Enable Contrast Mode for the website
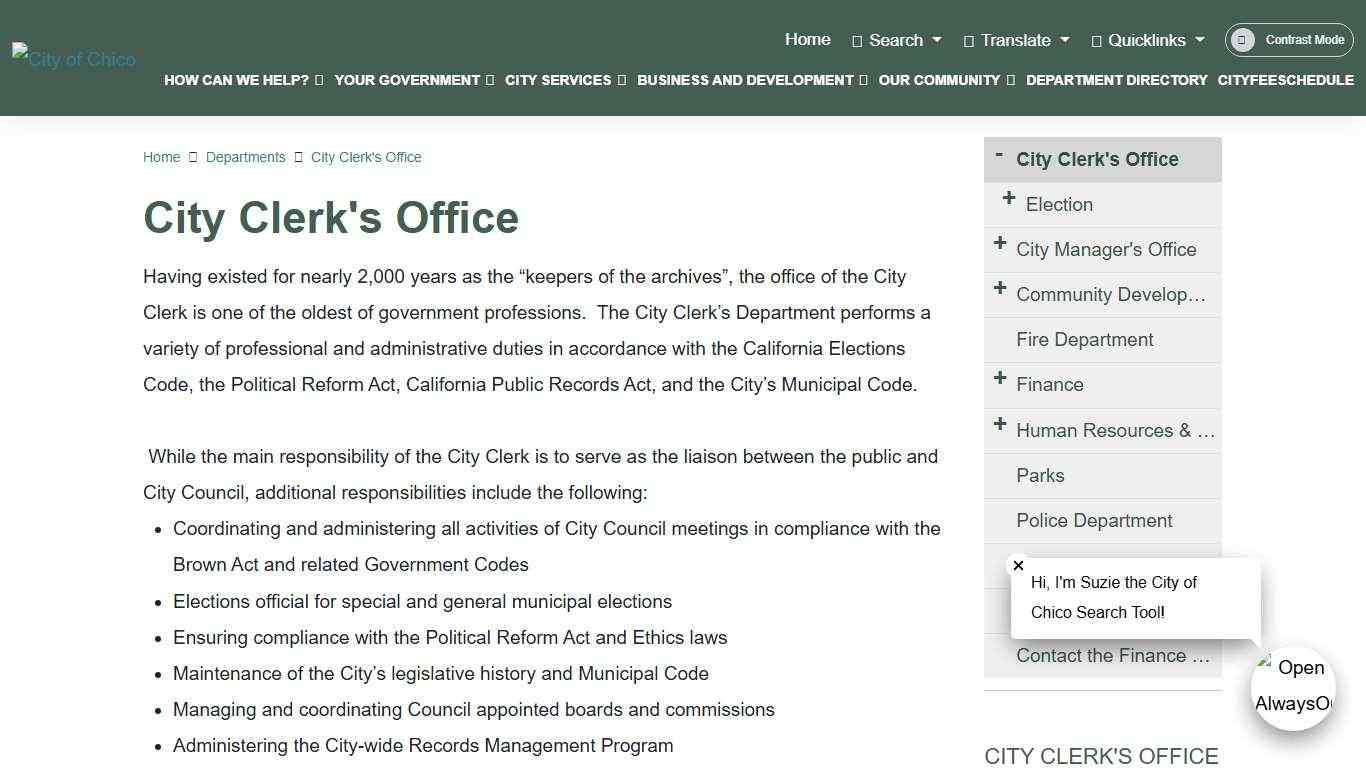The width and height of the screenshot is (1366, 768). (x=1289, y=40)
